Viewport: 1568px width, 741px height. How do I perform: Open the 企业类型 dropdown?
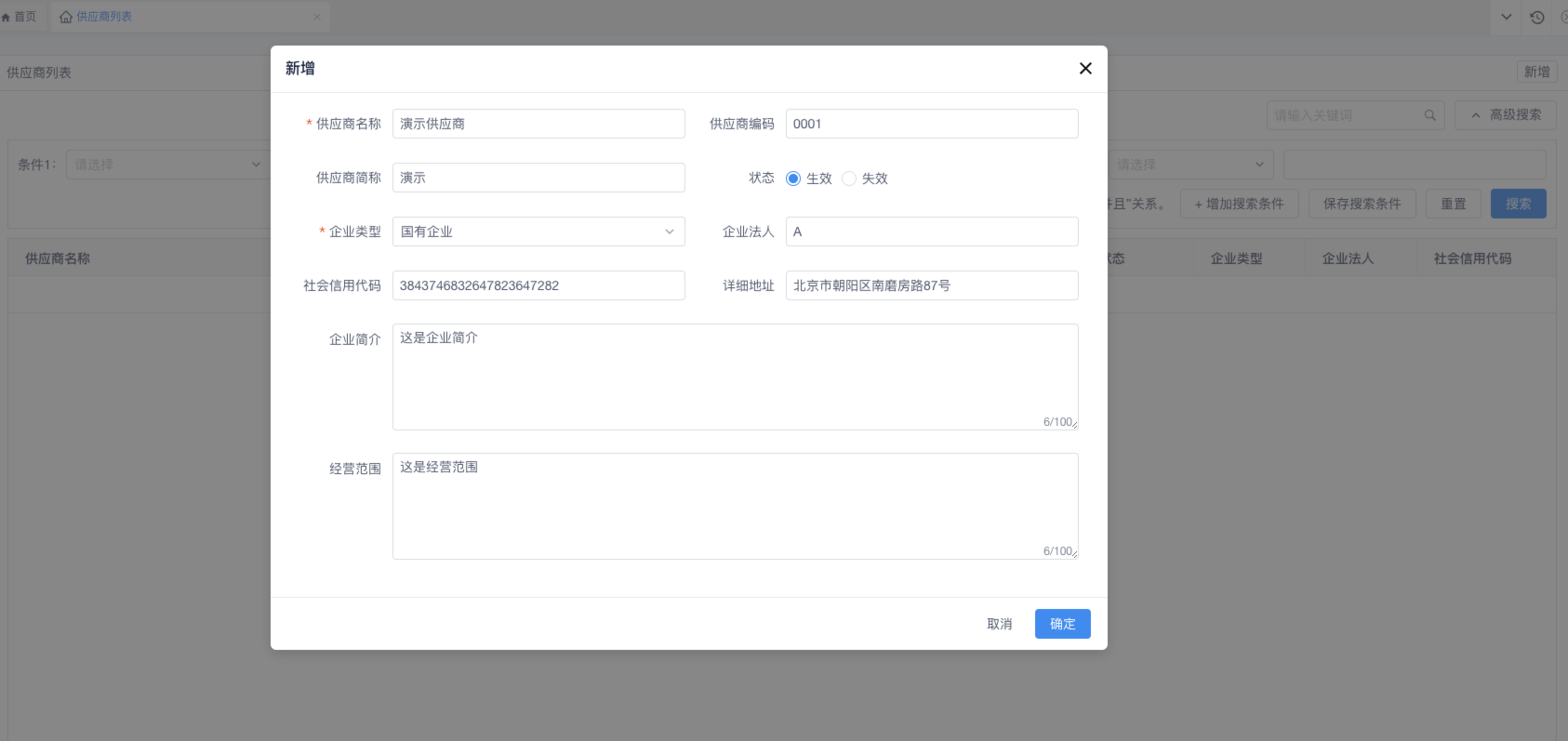point(538,232)
